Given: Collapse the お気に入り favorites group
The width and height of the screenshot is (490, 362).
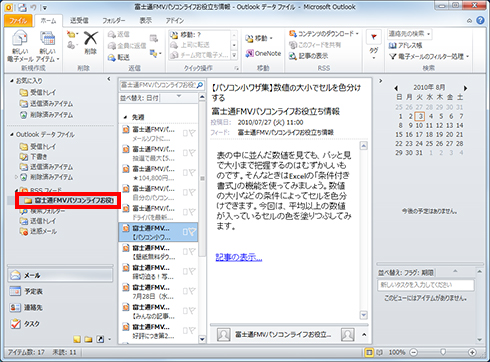Looking at the screenshot, I should [12, 81].
